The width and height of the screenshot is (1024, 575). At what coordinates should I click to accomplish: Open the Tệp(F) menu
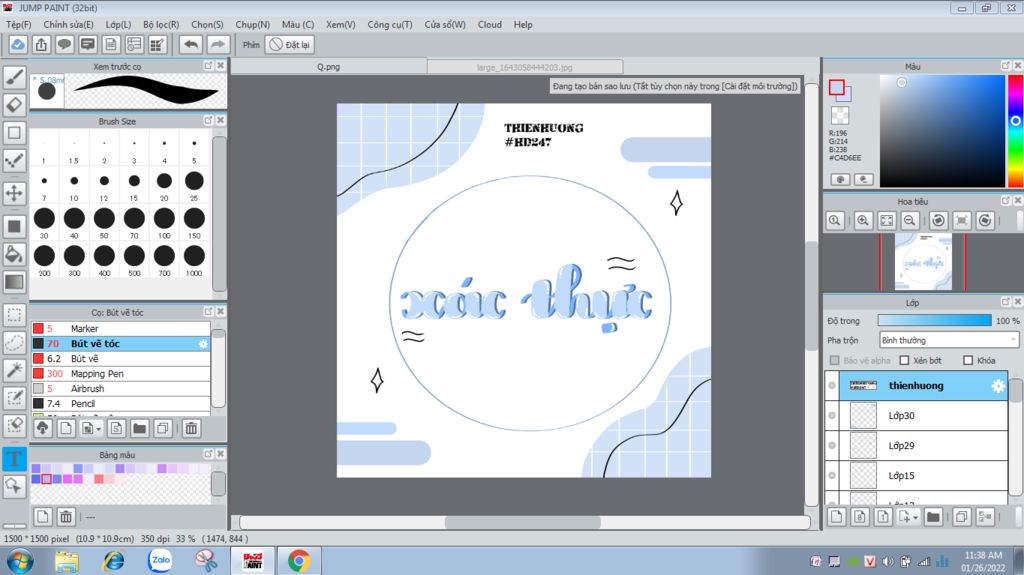click(x=18, y=24)
